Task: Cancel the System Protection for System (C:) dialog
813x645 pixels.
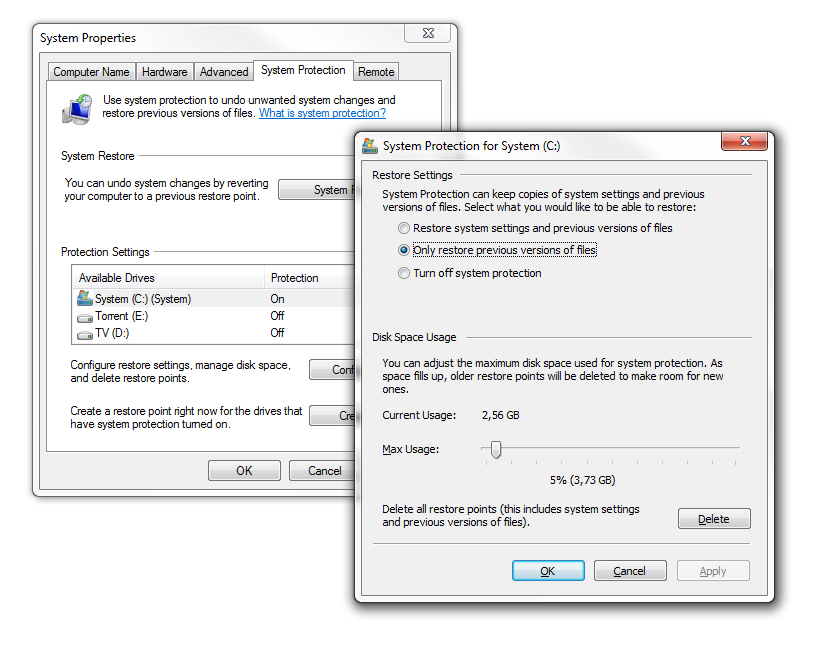Action: (x=630, y=571)
